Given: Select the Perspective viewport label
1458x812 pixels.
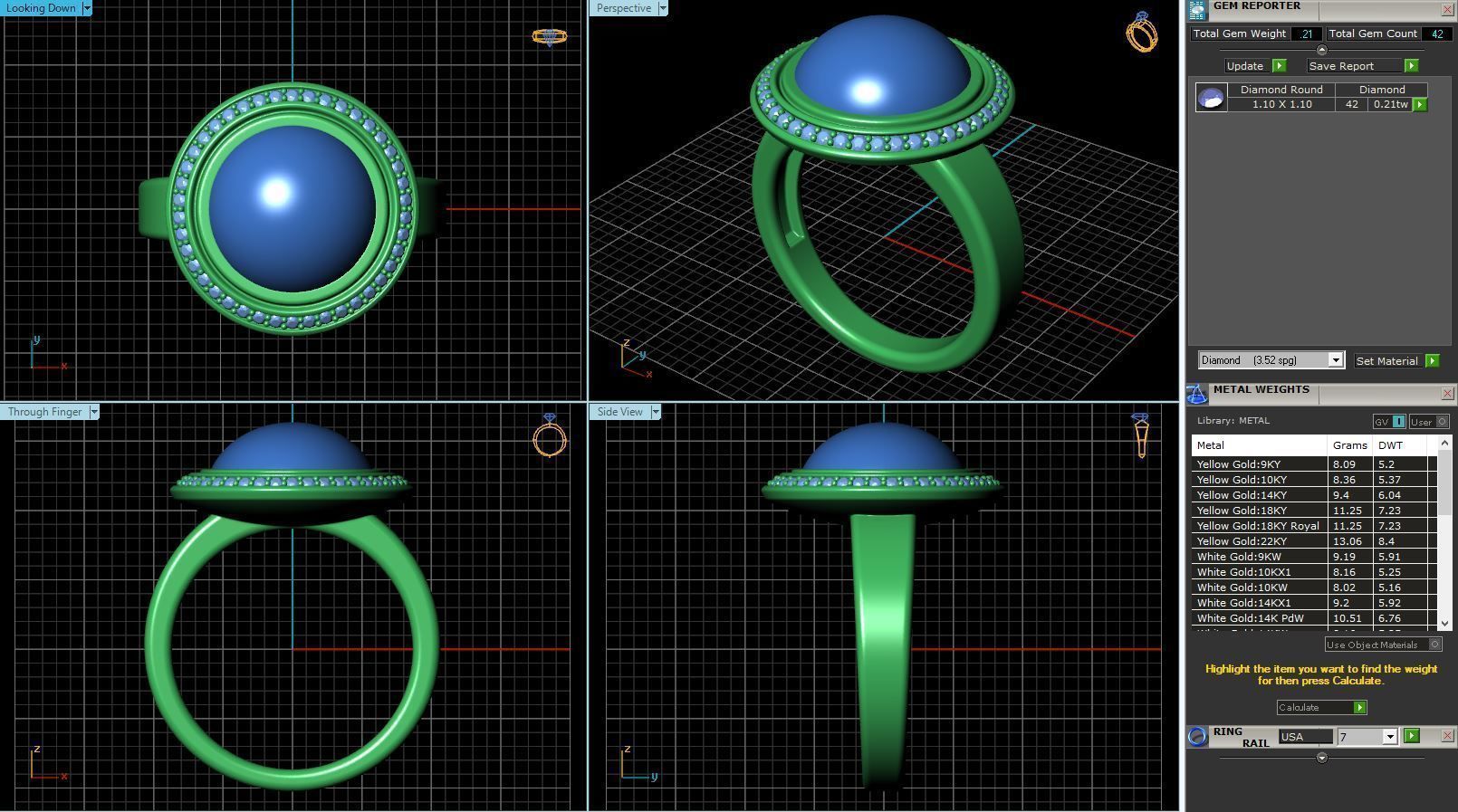Looking at the screenshot, I should [x=623, y=8].
